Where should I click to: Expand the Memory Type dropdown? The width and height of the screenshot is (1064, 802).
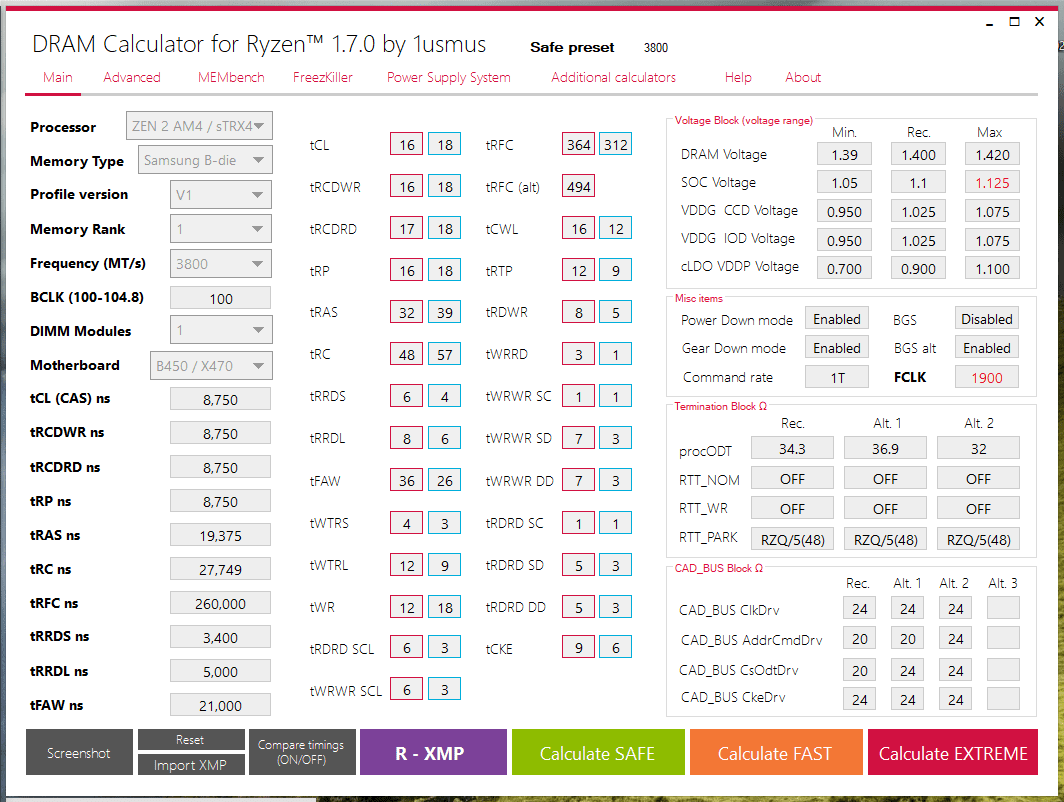pyautogui.click(x=205, y=160)
